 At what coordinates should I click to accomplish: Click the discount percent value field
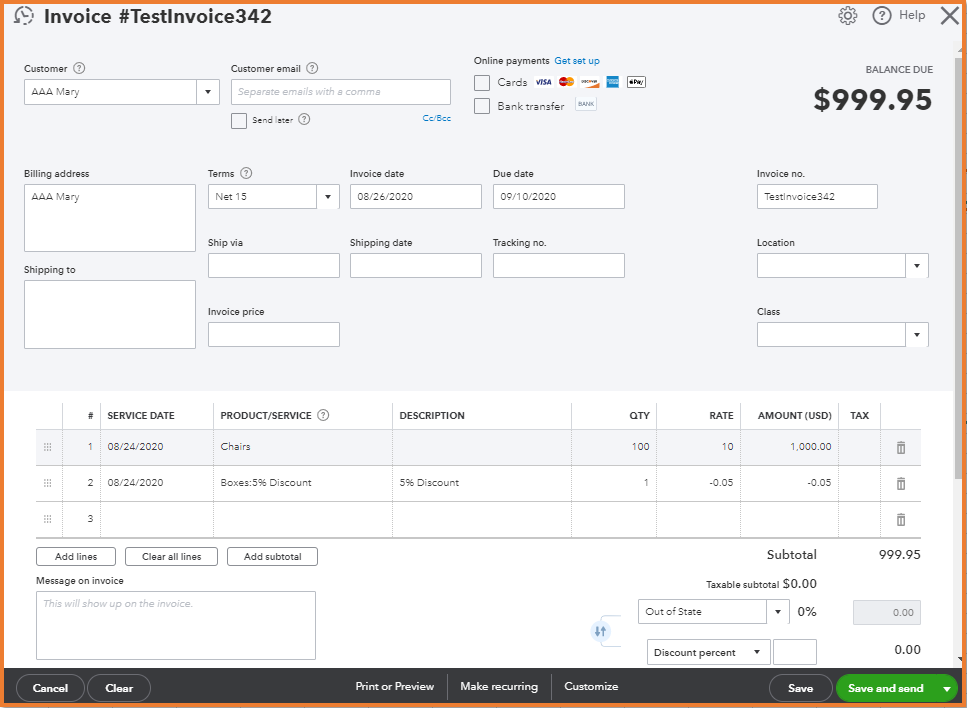pos(794,652)
